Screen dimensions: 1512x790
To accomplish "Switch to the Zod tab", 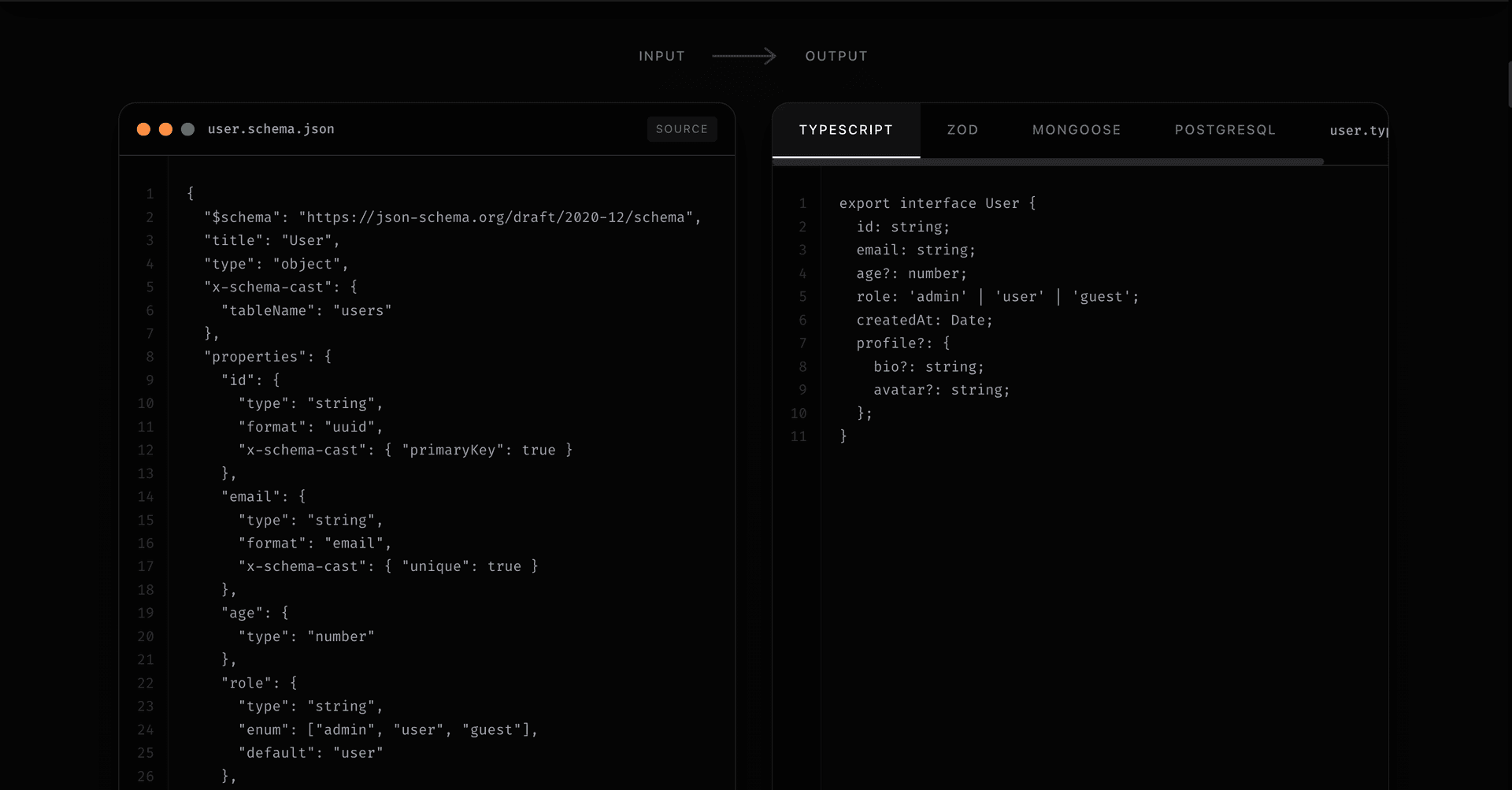I will click(962, 130).
